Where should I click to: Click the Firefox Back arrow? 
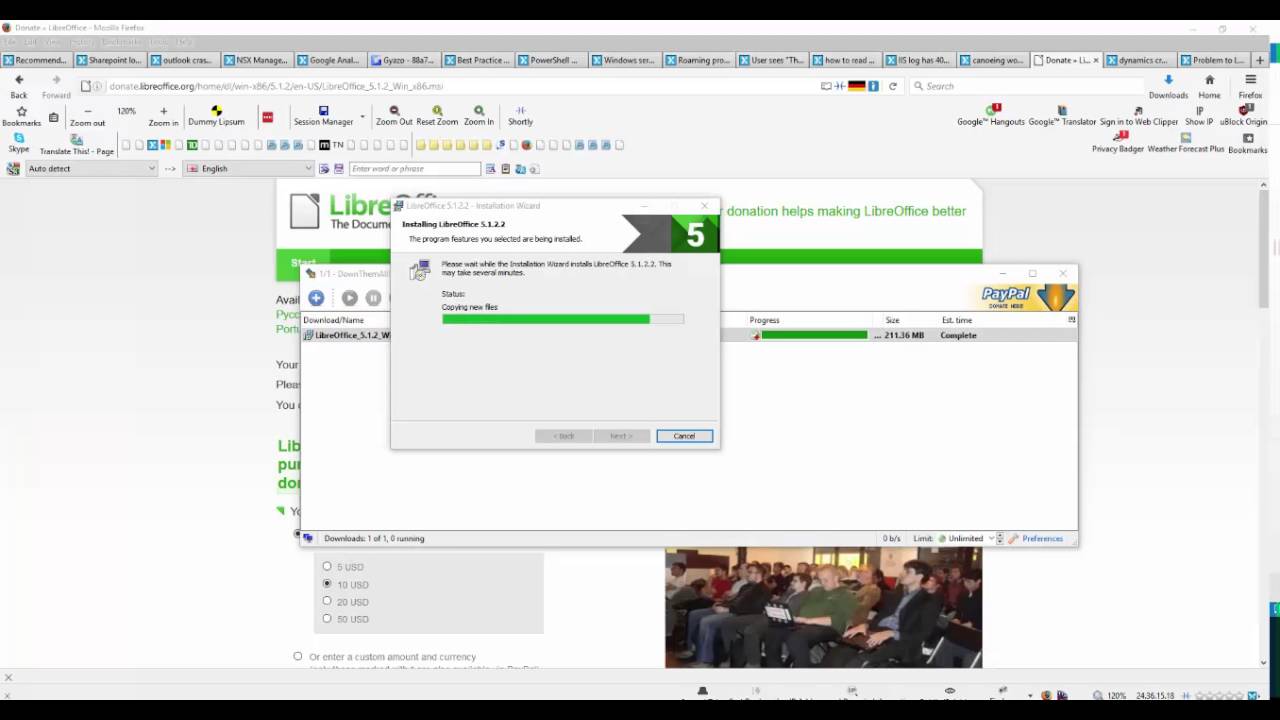[x=19, y=80]
